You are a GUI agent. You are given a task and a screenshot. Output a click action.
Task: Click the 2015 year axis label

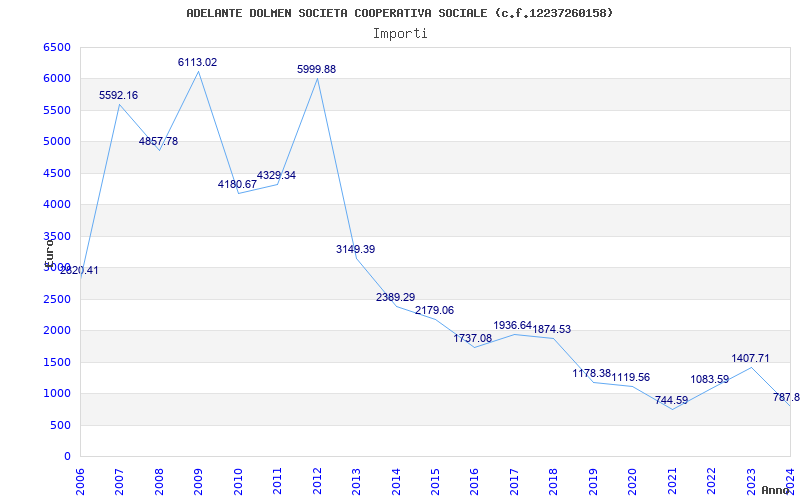[x=435, y=482]
